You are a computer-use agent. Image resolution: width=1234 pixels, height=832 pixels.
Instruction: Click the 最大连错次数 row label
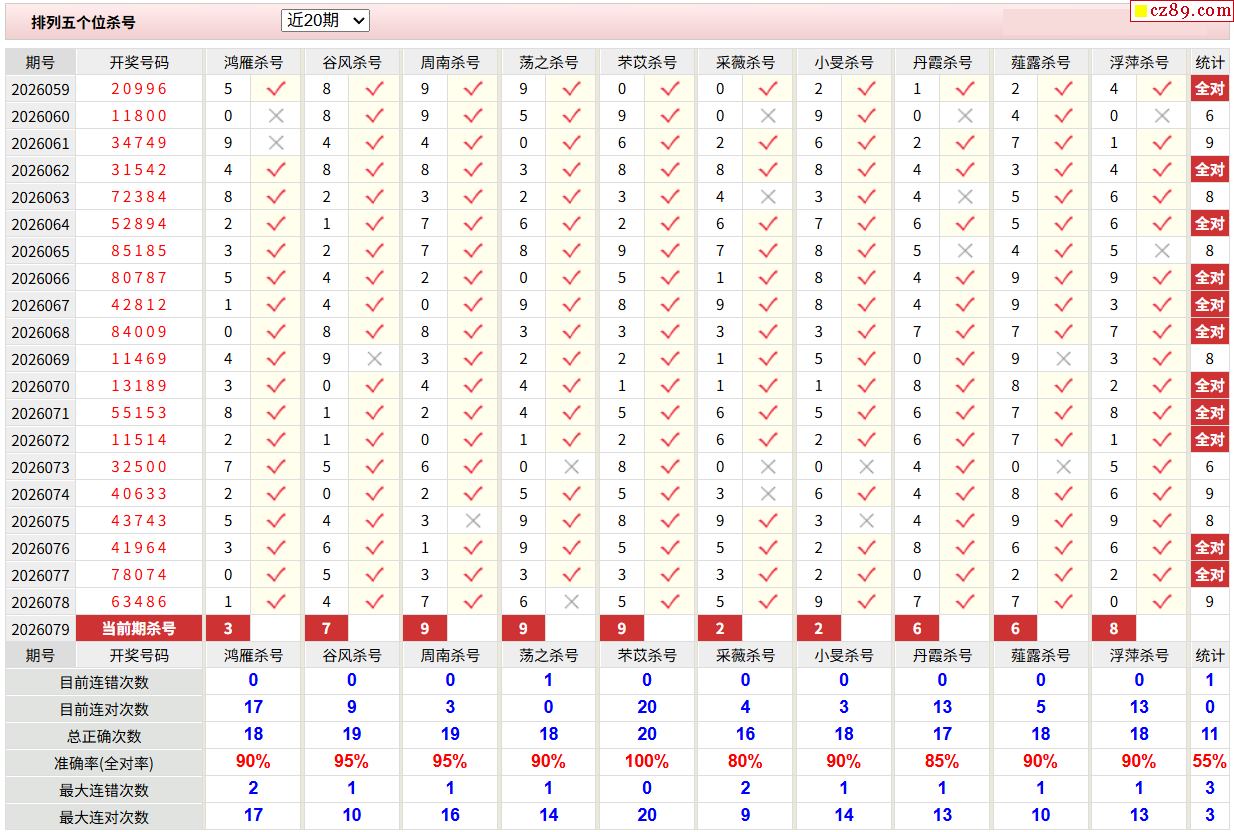[104, 791]
